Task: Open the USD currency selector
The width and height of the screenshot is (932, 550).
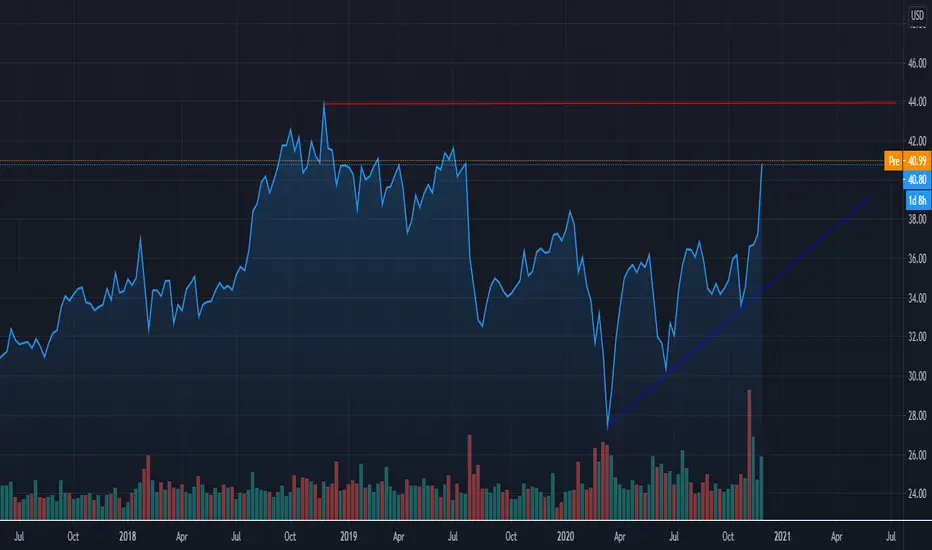Action: pyautogui.click(x=917, y=15)
